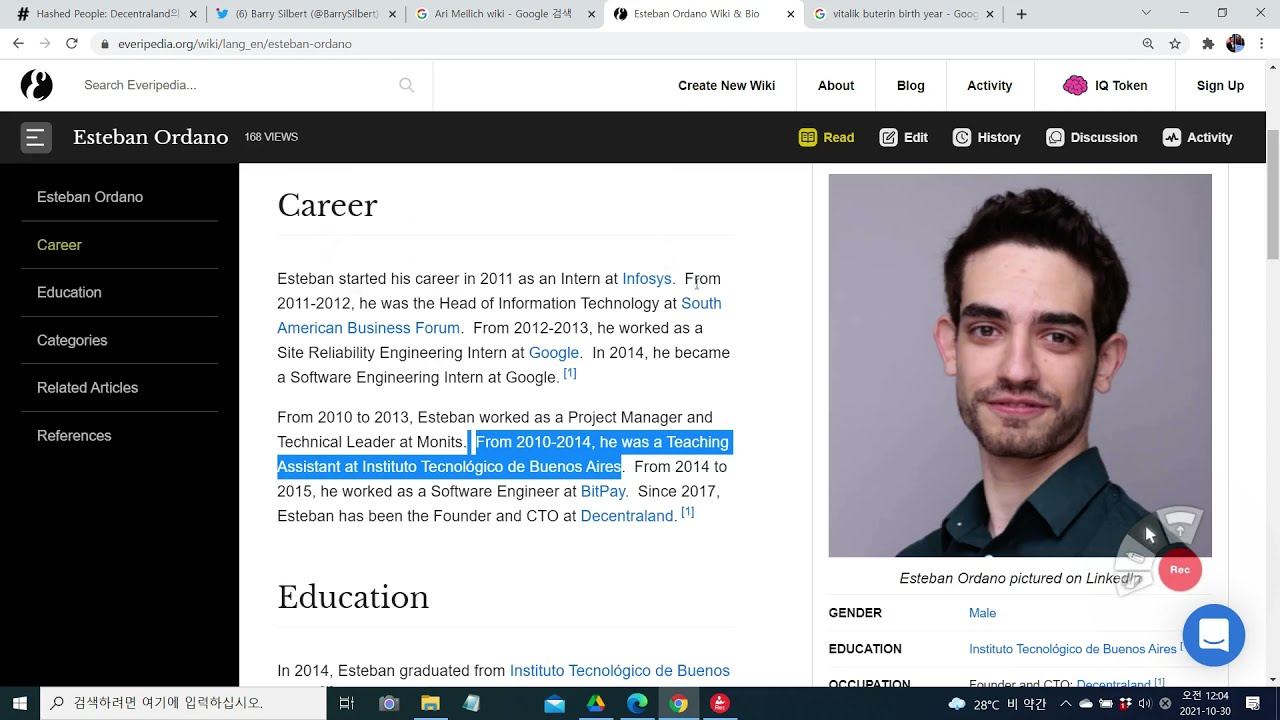Click citation [1] after Software Engineering Intern sentence
Screen dimensions: 1280x720
[570, 373]
